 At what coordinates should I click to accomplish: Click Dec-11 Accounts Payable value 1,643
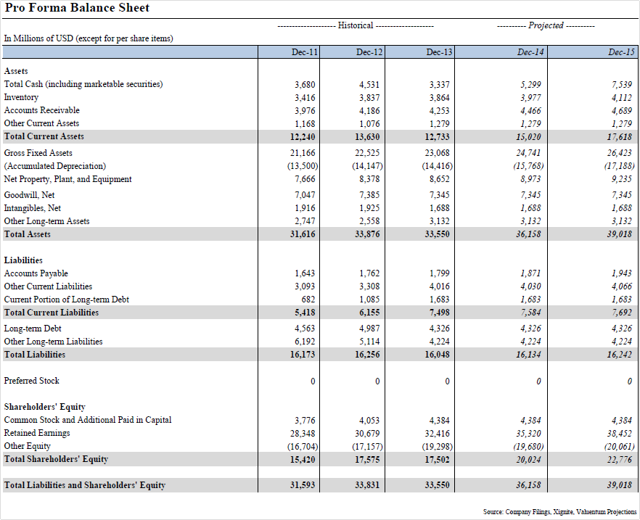(x=305, y=273)
